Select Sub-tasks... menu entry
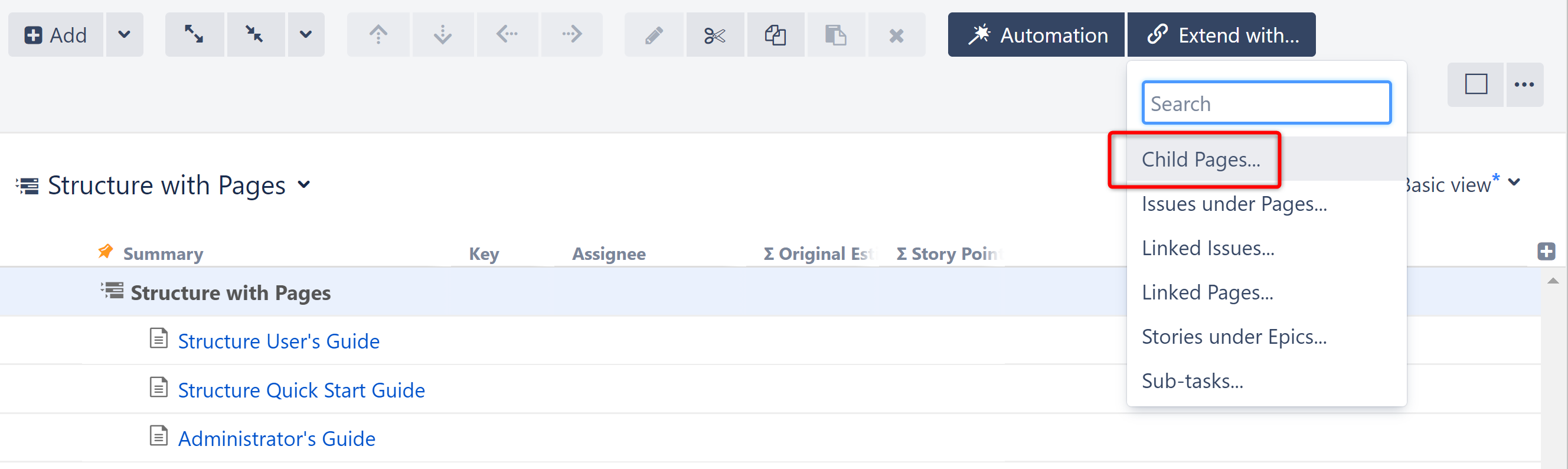Screen dimensions: 1568x469 pyautogui.click(x=1266, y=382)
